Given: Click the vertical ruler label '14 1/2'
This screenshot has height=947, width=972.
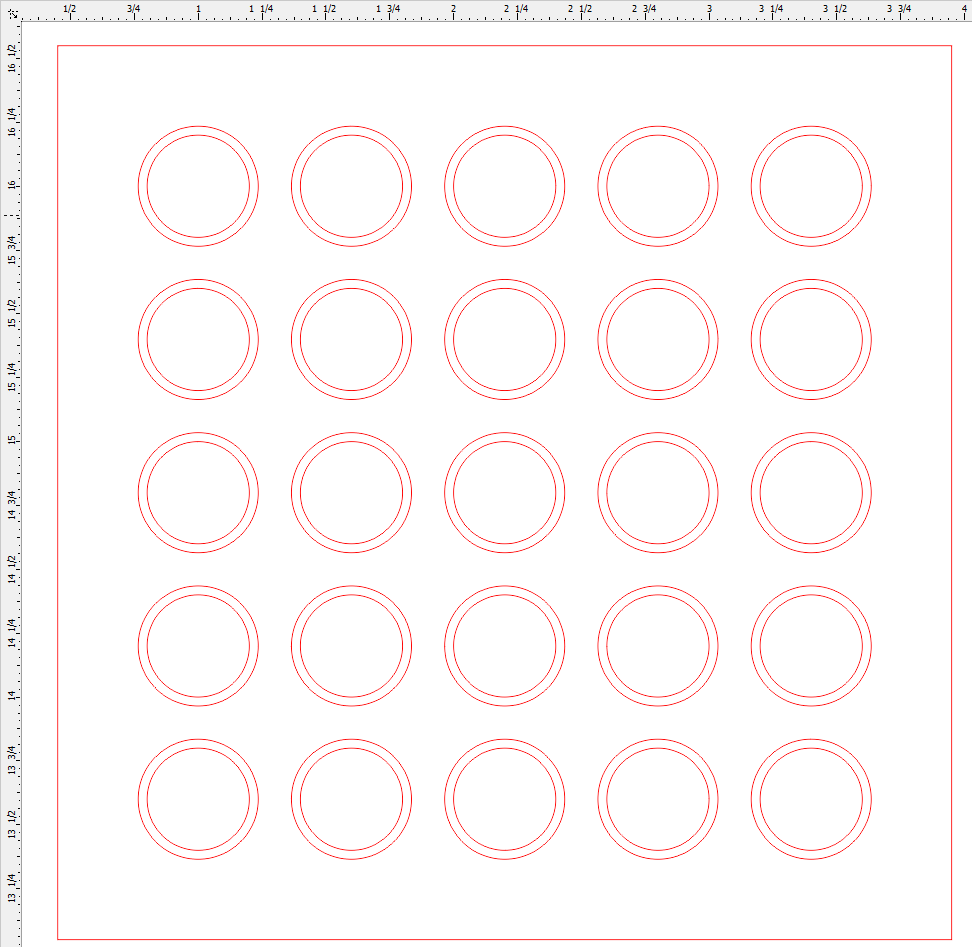Looking at the screenshot, I should tap(11, 569).
